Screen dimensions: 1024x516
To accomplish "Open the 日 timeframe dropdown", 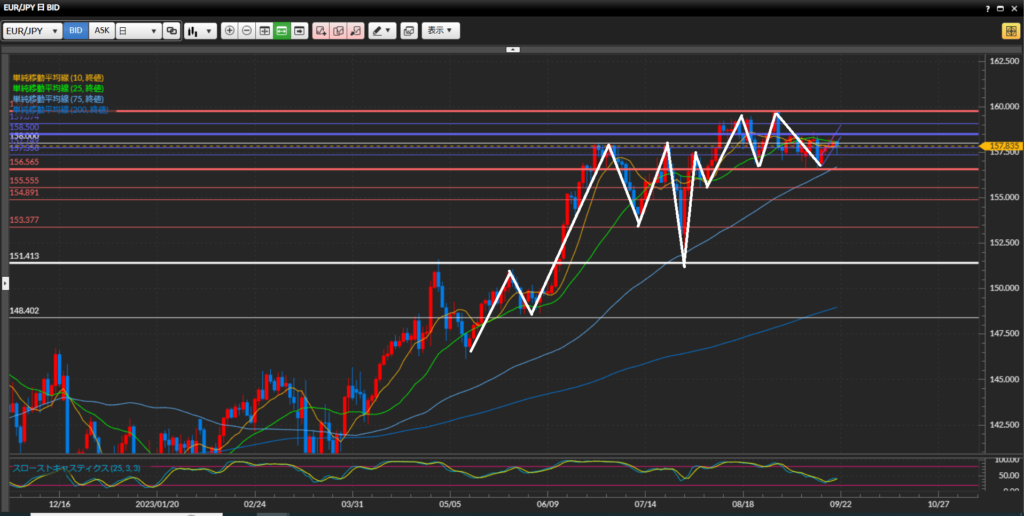I will pos(138,31).
